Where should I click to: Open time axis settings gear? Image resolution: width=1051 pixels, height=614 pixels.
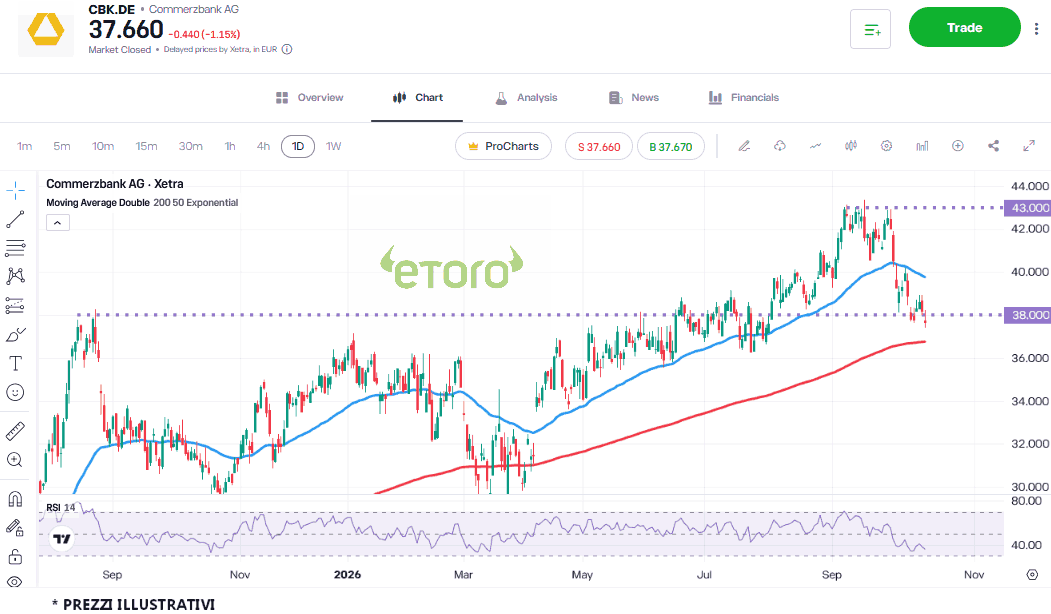tap(1032, 574)
